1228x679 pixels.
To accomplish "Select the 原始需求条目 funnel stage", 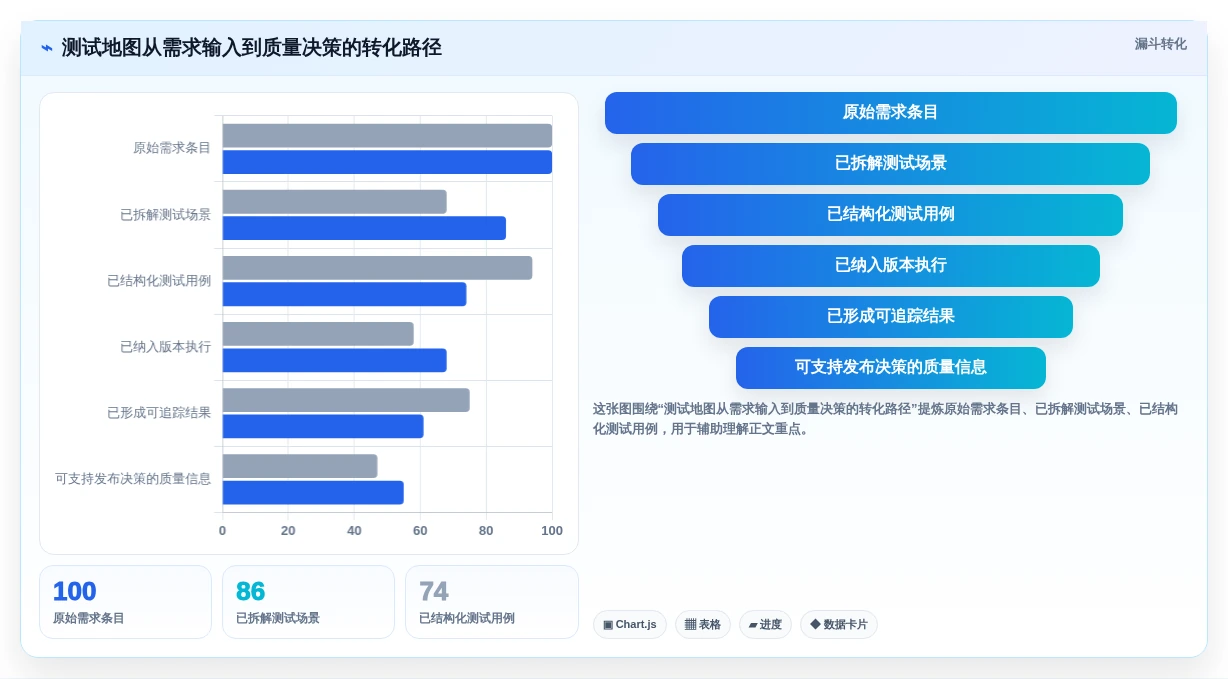I will coord(890,113).
